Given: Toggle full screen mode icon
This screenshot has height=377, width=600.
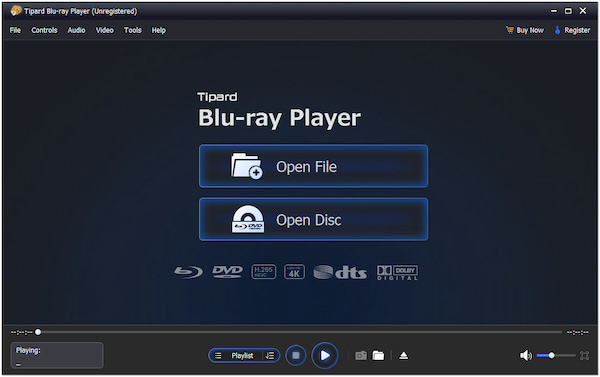Looking at the screenshot, I should point(584,356).
